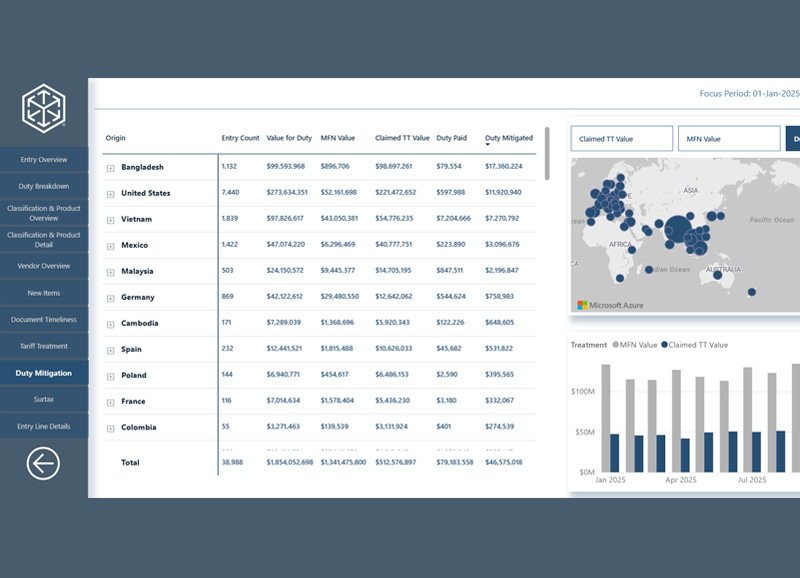Viewport: 800px width, 578px height.
Task: Expand the Mexico origin row
Action: point(111,246)
